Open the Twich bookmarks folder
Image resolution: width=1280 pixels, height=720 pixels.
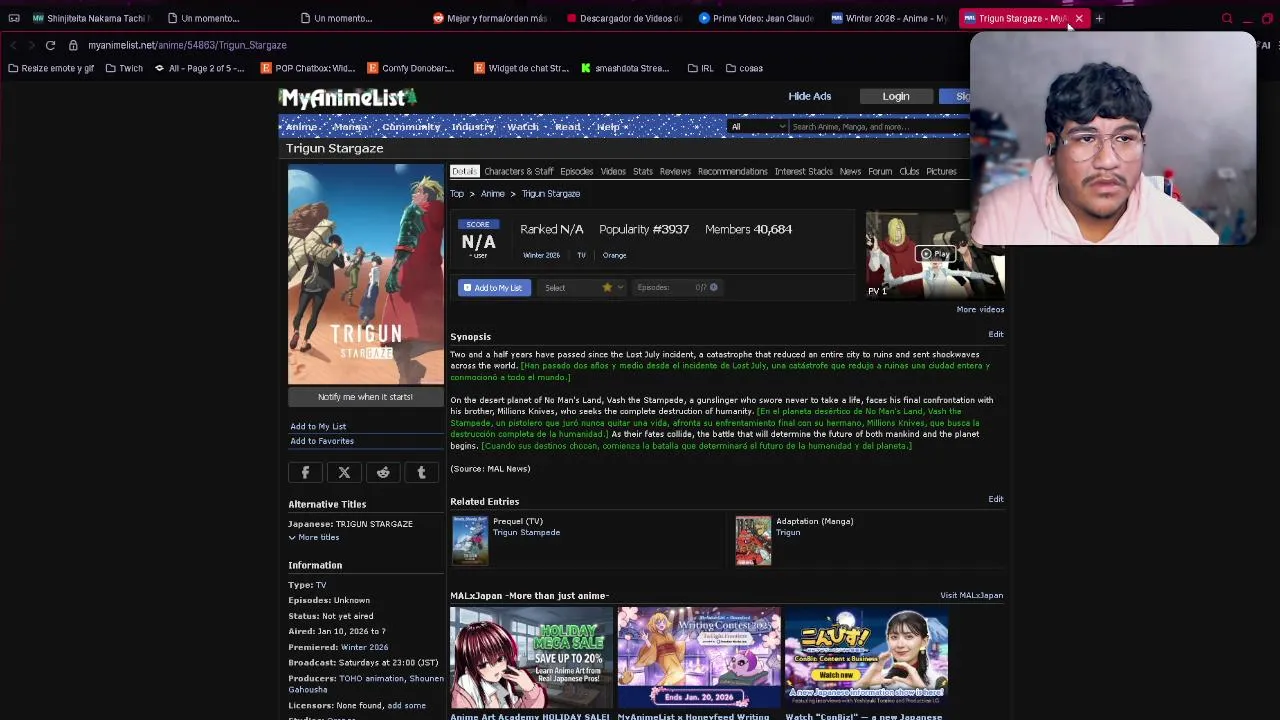(x=124, y=68)
